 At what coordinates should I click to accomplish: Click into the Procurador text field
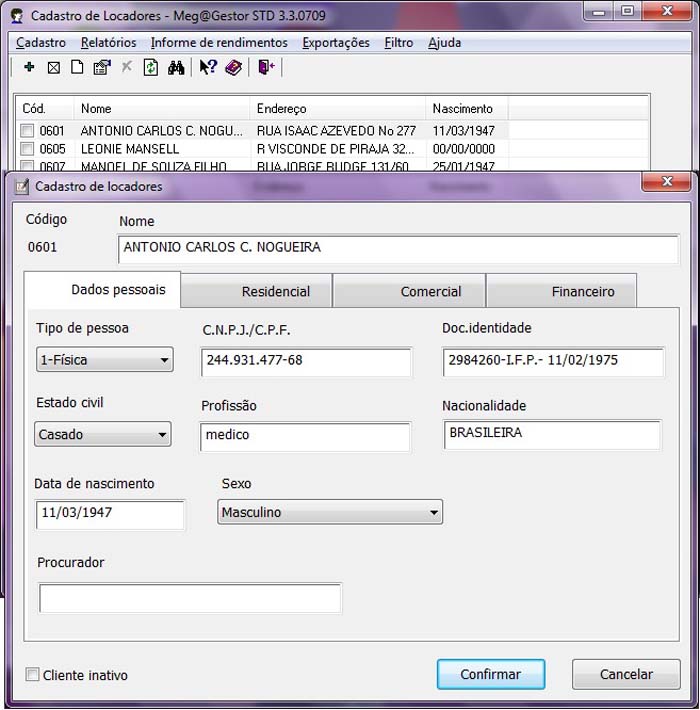point(190,598)
